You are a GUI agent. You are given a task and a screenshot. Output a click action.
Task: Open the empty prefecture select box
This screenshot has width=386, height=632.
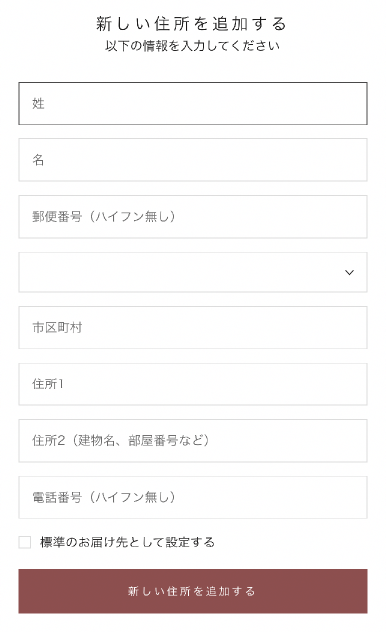193,272
